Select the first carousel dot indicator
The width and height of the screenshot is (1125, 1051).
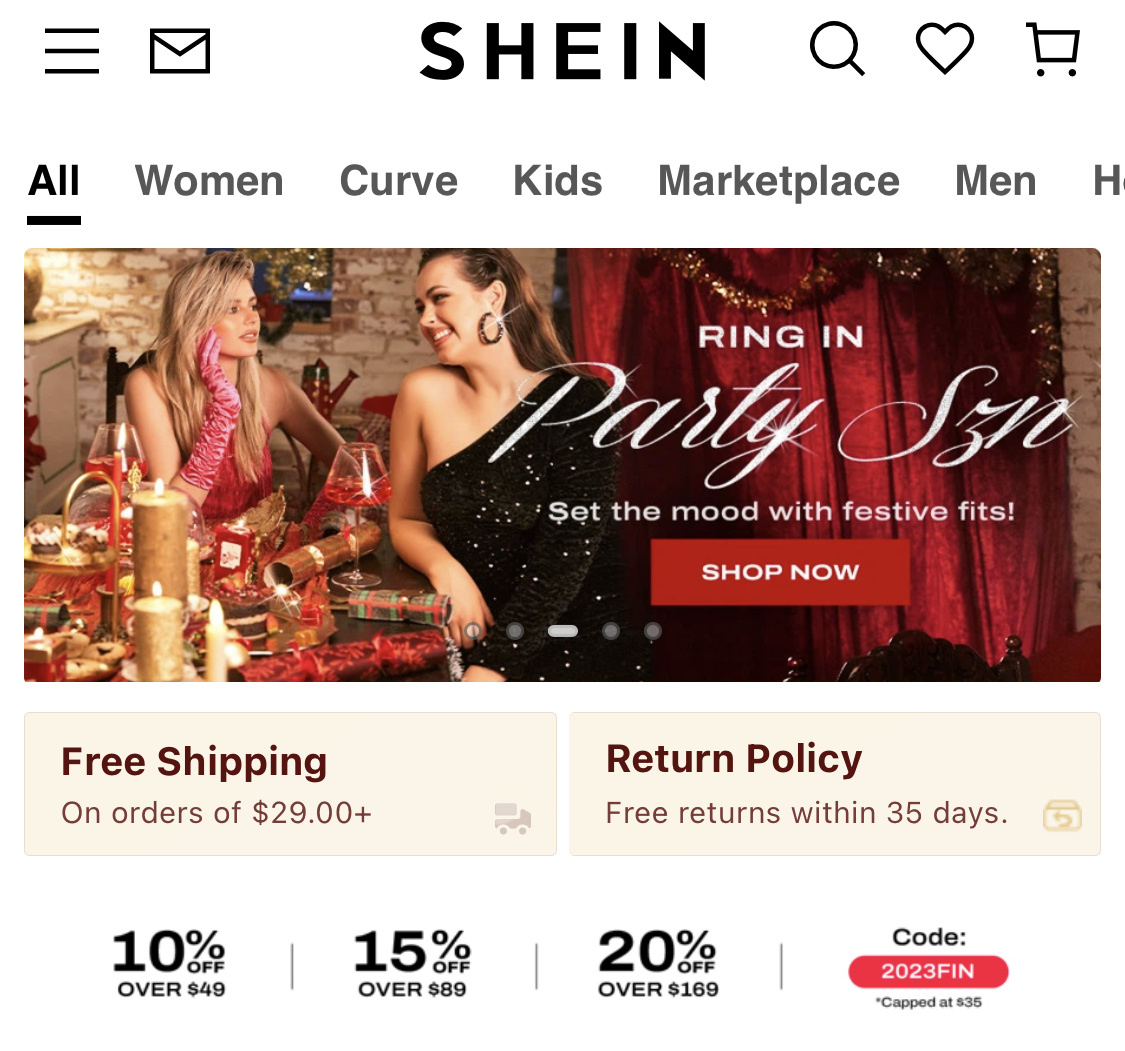pos(473,631)
